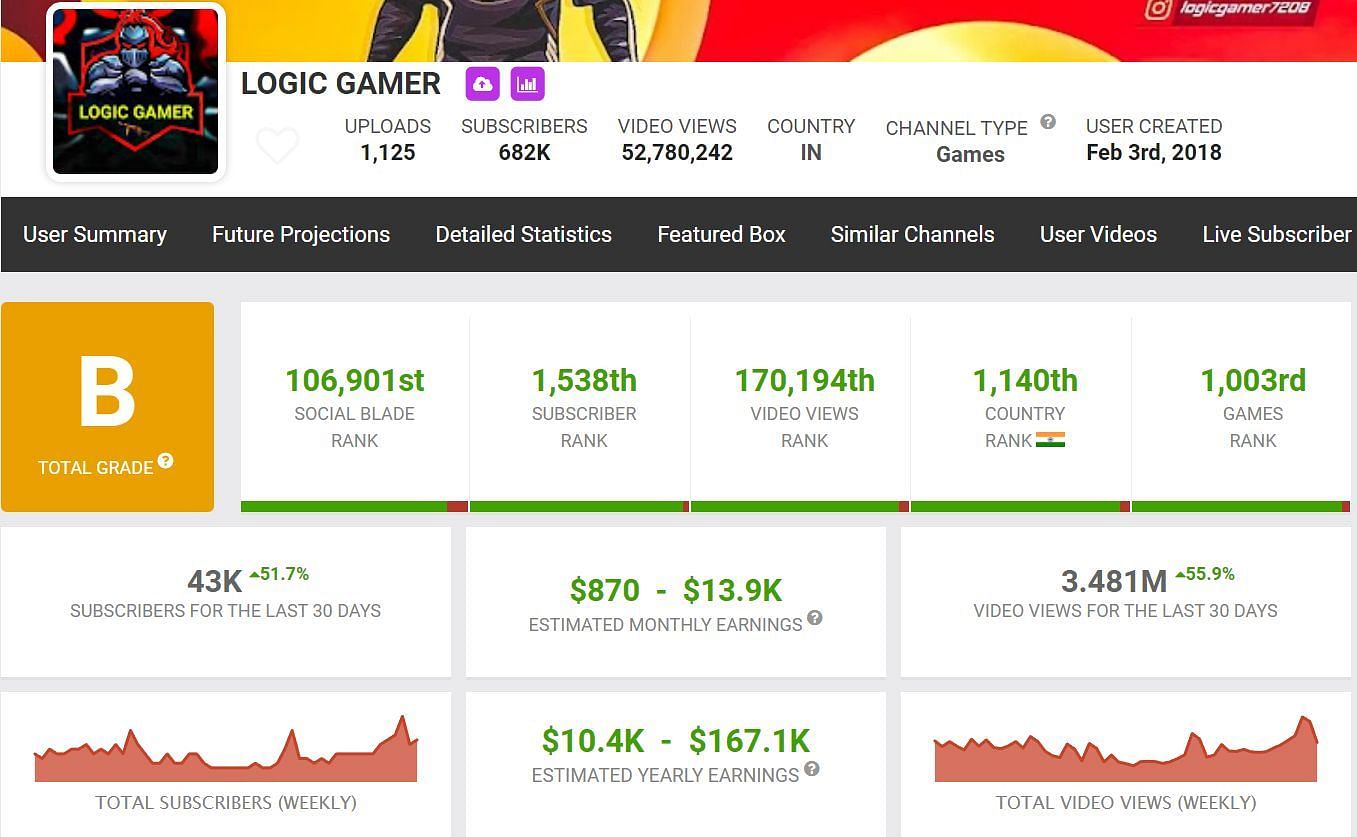The height and width of the screenshot is (837, 1357).
Task: Click the India flag beside Country Rank
Action: point(1050,440)
